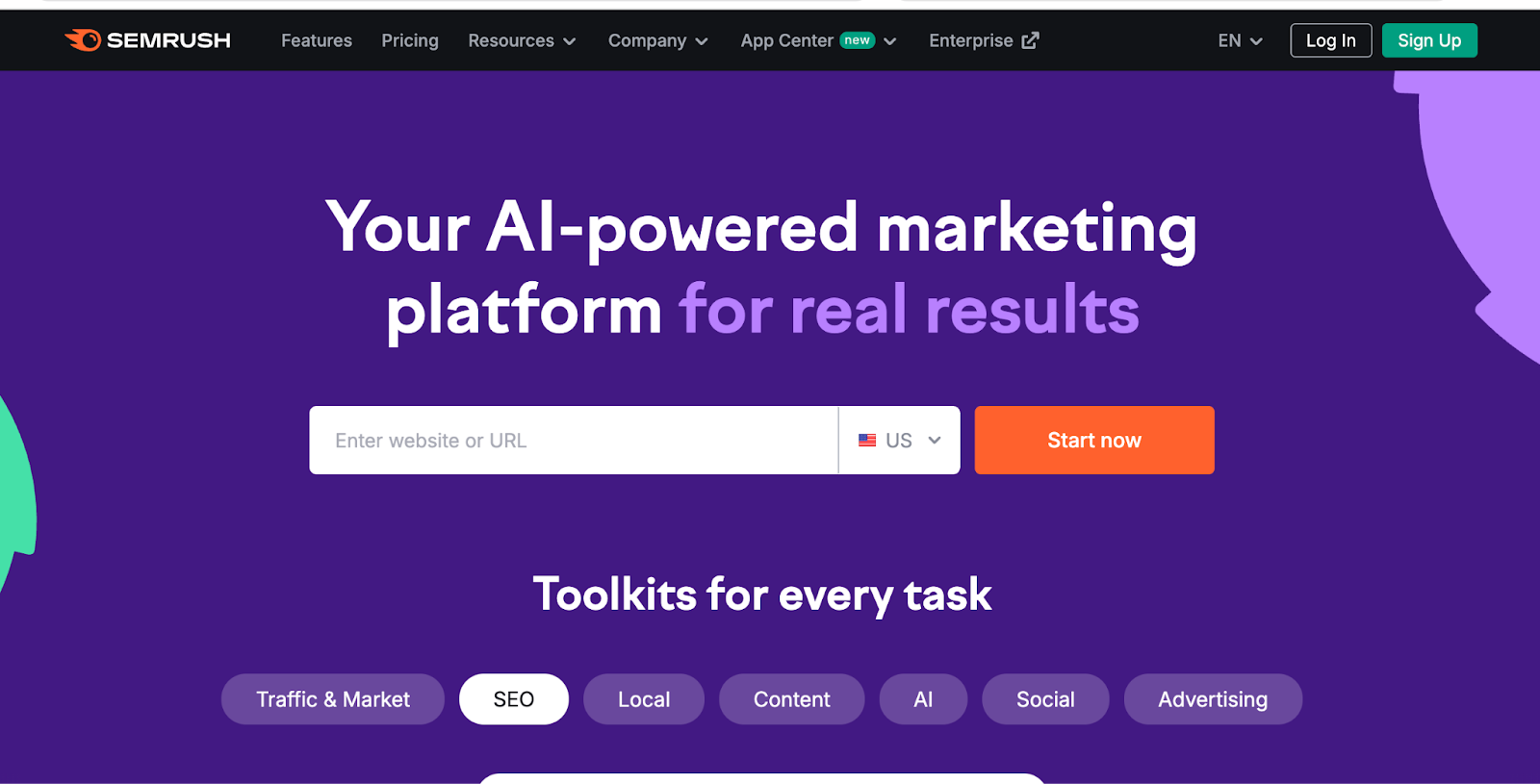The width and height of the screenshot is (1540, 784).
Task: Open the Log In page
Action: tap(1330, 40)
